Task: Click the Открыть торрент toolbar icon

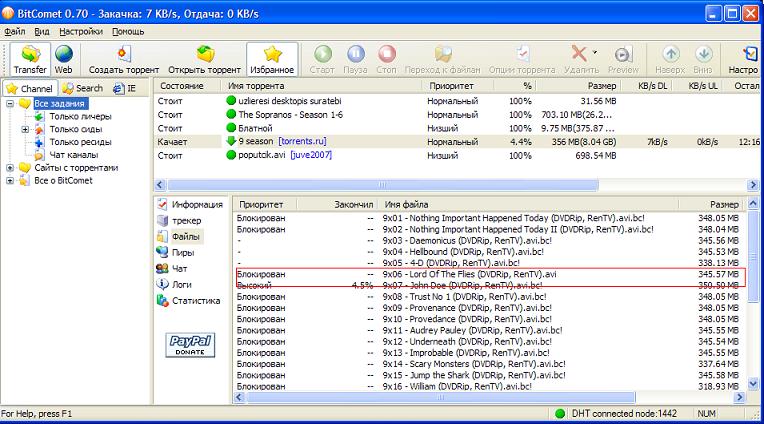Action: (204, 58)
